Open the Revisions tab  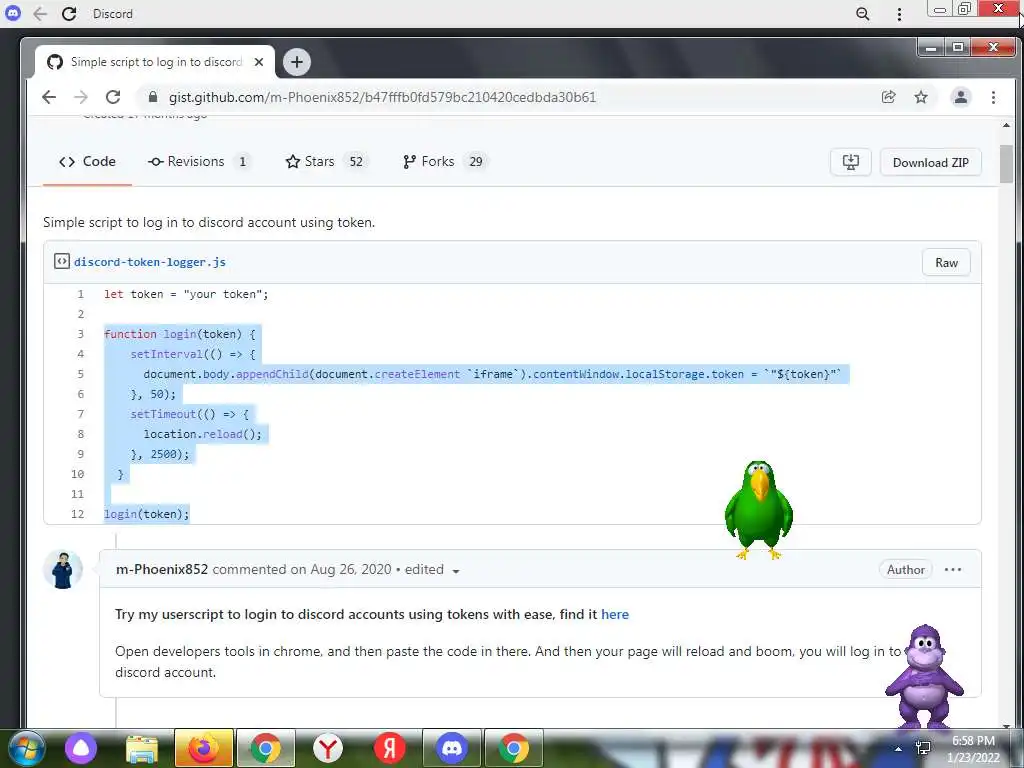(x=199, y=162)
